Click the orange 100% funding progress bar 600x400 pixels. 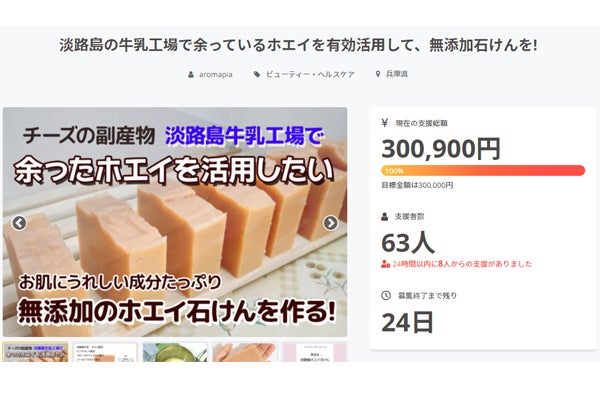click(x=483, y=170)
